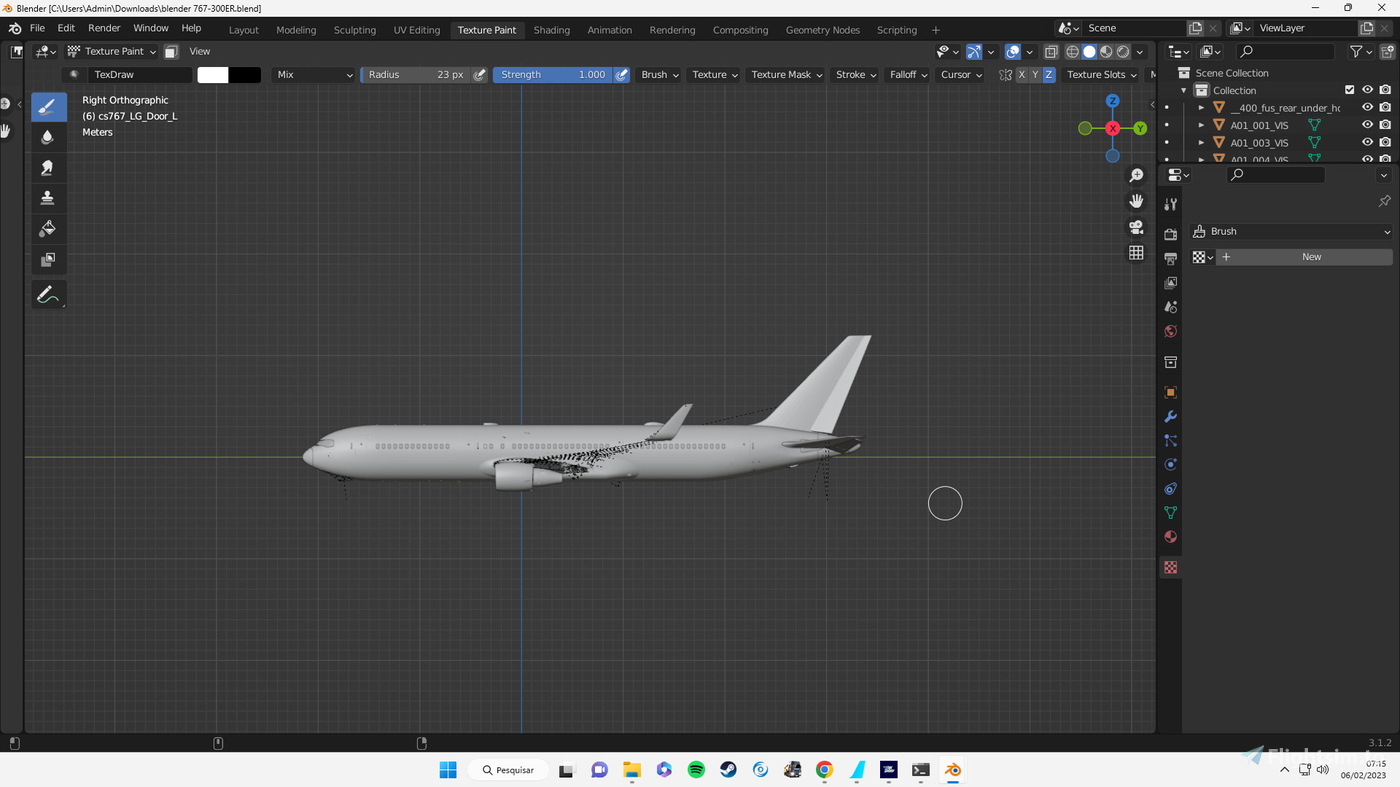Screen dimensions: 1400x787
Task: Select the Draw brush tool
Action: tap(48, 106)
